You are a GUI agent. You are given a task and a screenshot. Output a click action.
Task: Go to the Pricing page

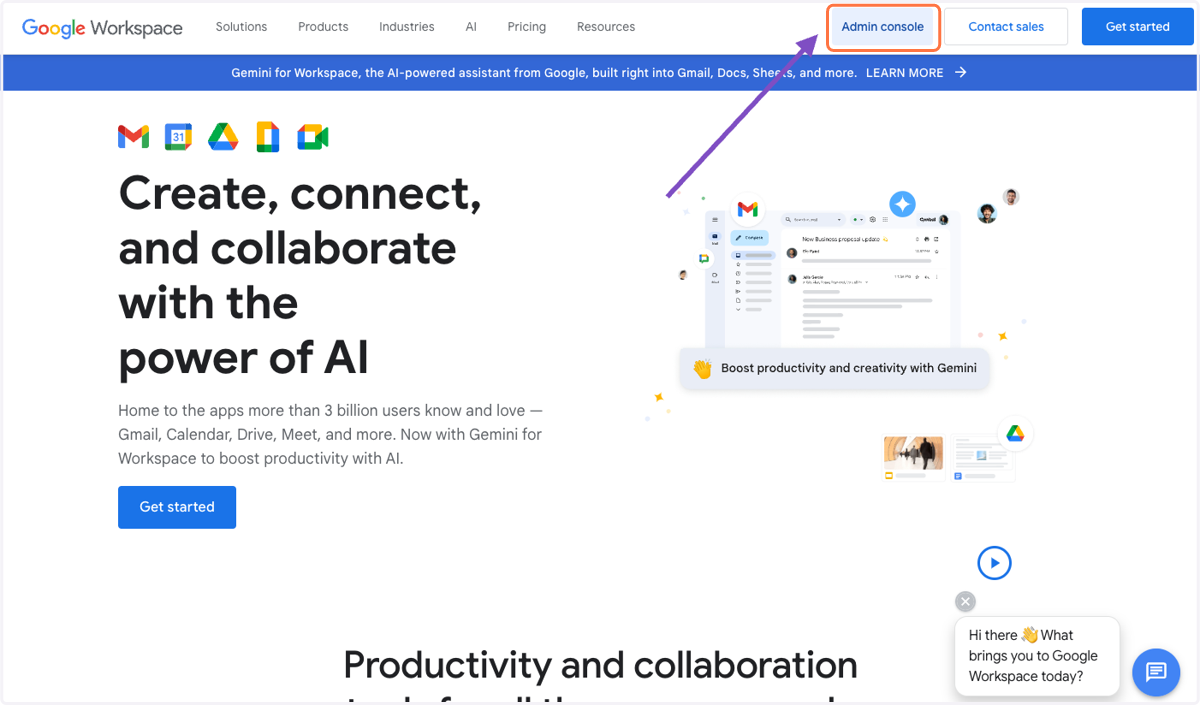click(527, 27)
